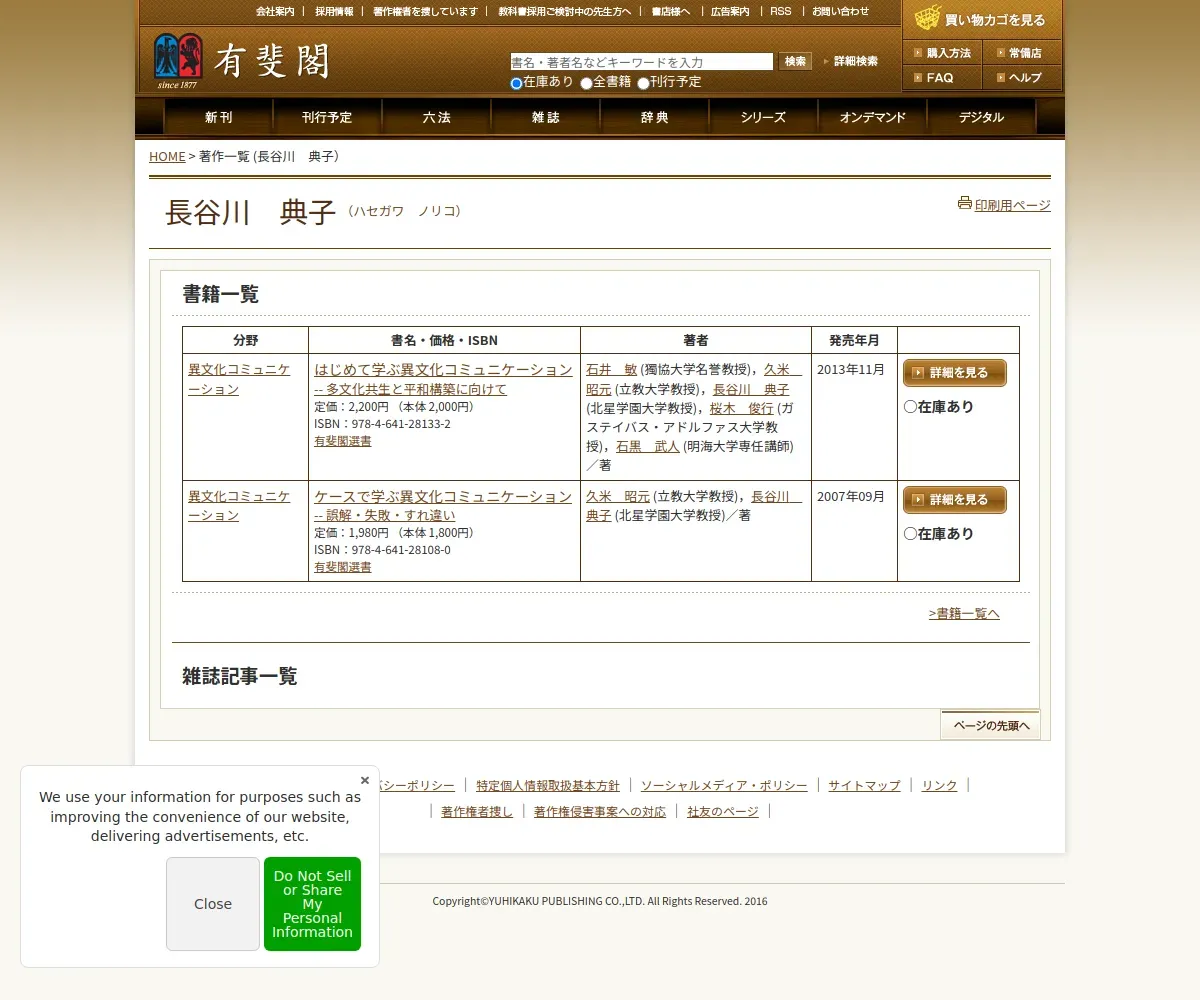Click お問い合わせ in top menu
The width and height of the screenshot is (1200, 1000).
pyautogui.click(x=840, y=12)
